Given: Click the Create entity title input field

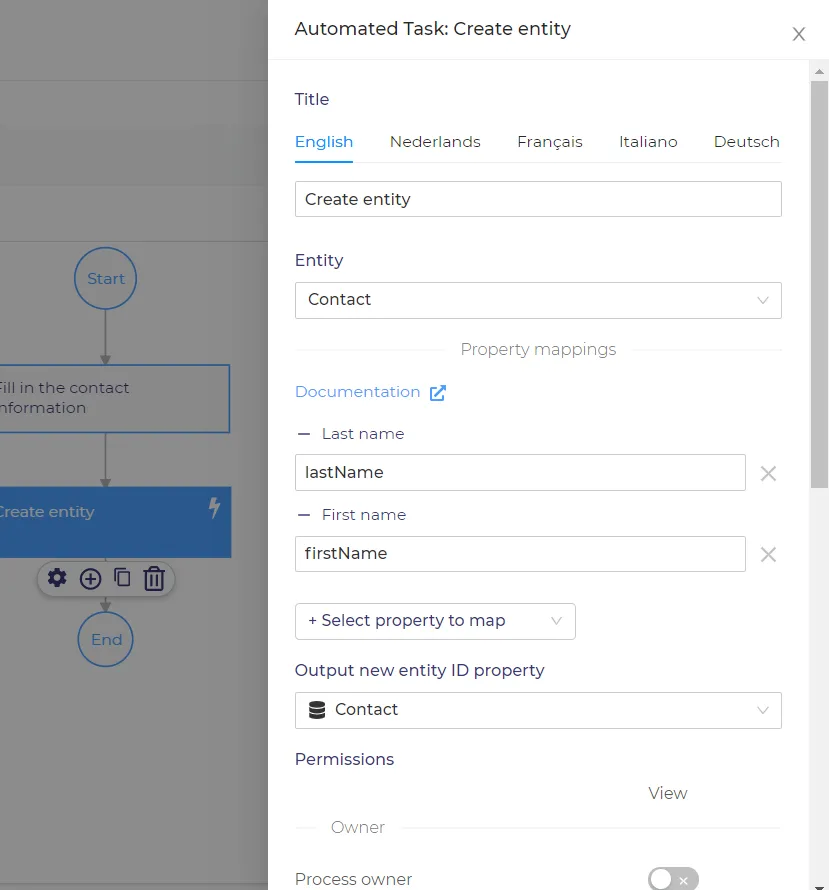Looking at the screenshot, I should click(538, 199).
